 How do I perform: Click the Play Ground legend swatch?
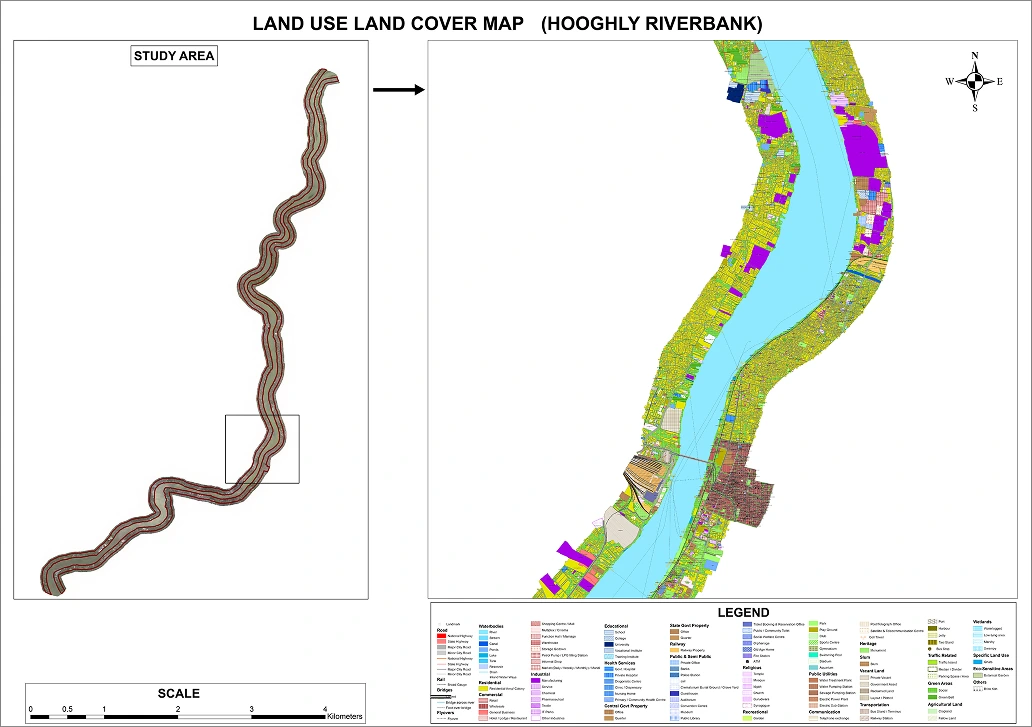point(813,629)
